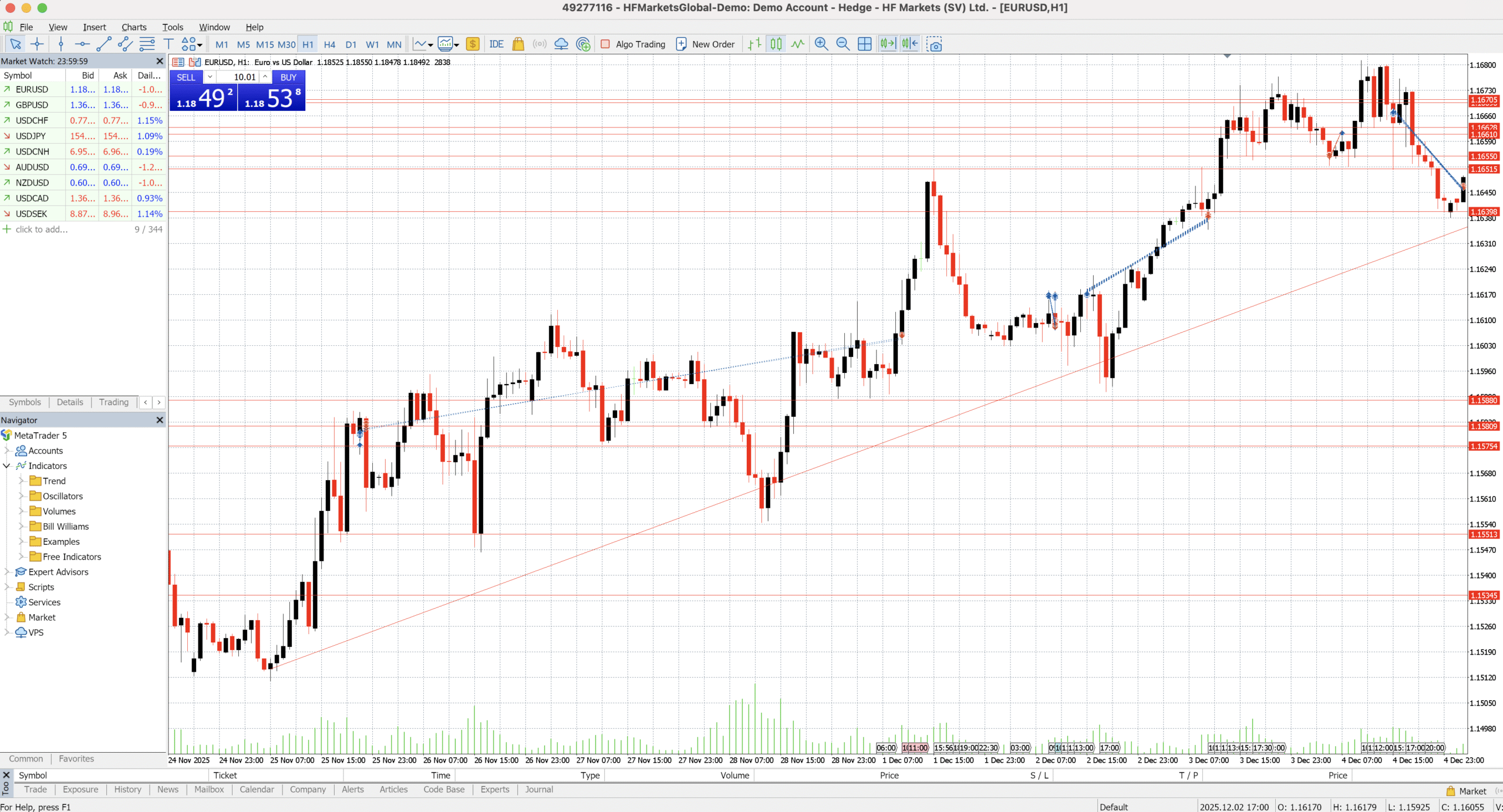
Task: Select the horizontal line drawing tool
Action: pyautogui.click(x=82, y=44)
